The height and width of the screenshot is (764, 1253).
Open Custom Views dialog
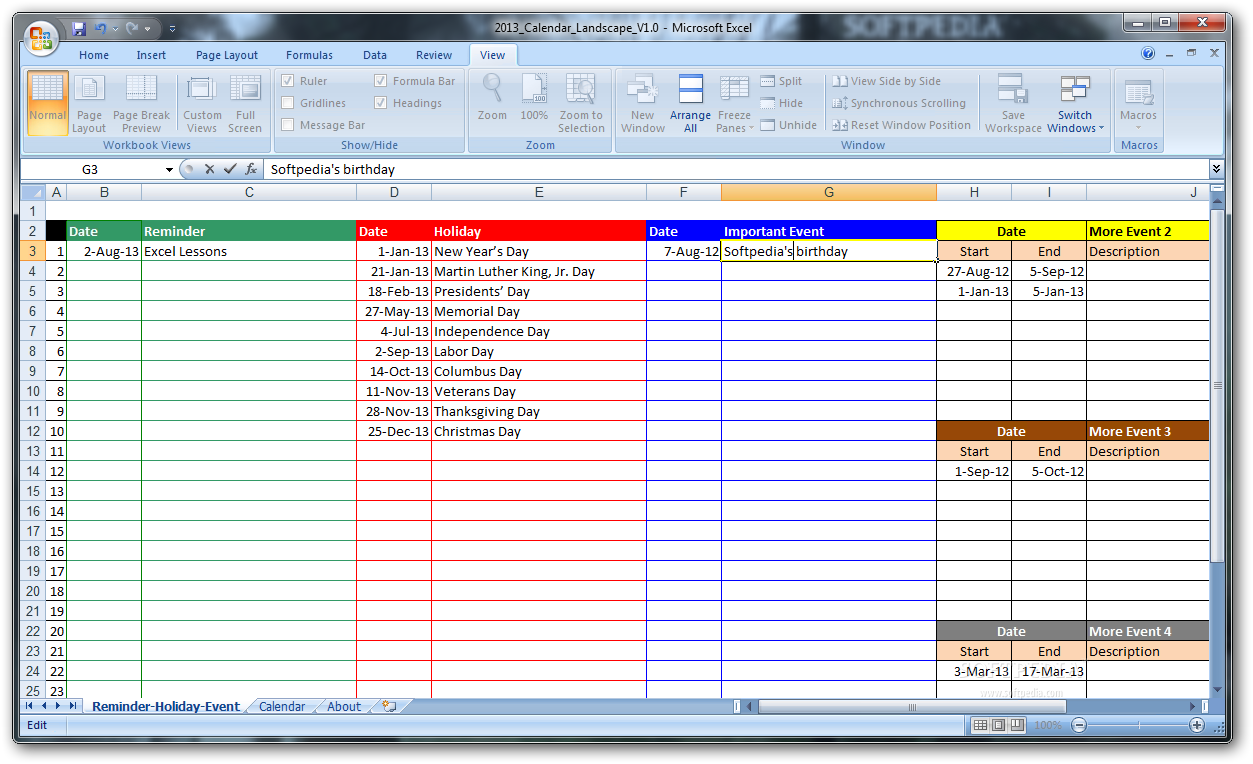(x=202, y=103)
